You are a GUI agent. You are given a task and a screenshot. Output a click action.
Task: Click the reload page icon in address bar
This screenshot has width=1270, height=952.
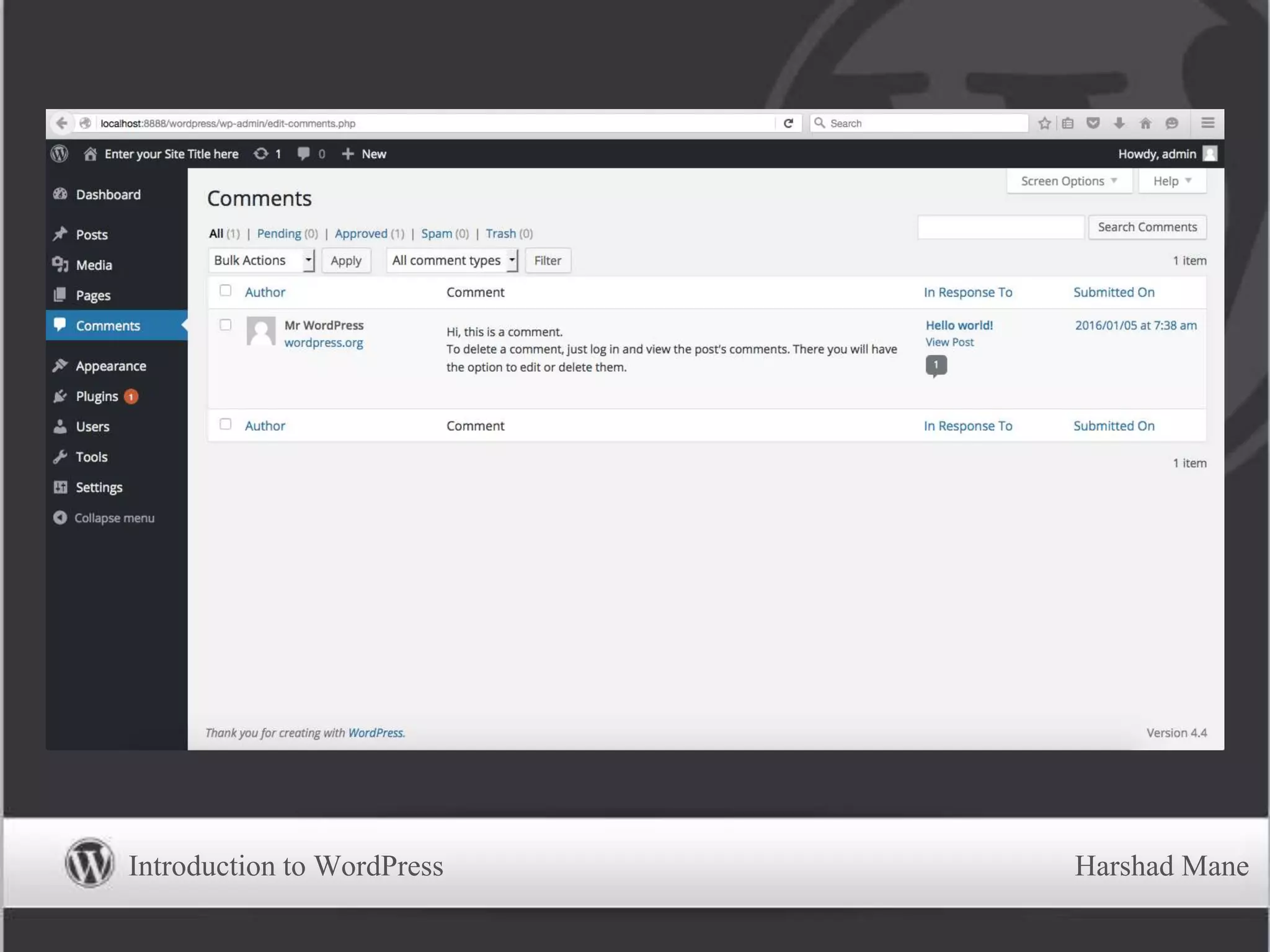click(x=788, y=123)
